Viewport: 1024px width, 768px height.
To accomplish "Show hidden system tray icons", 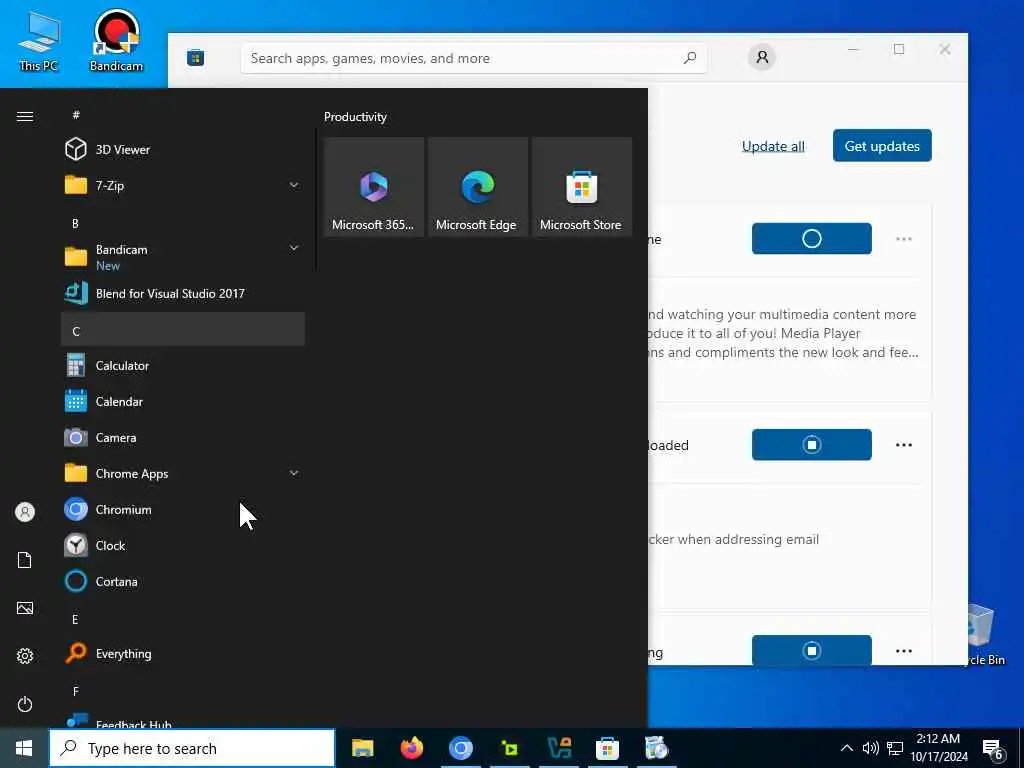I will 846,748.
